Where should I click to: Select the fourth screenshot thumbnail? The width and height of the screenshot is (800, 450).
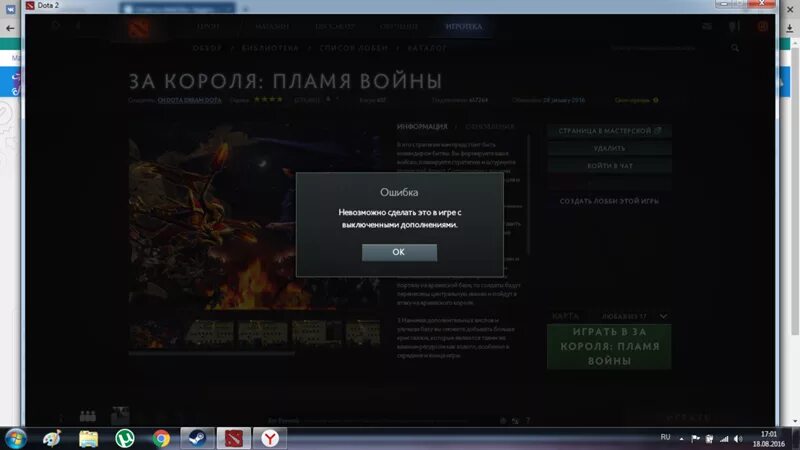click(316, 333)
